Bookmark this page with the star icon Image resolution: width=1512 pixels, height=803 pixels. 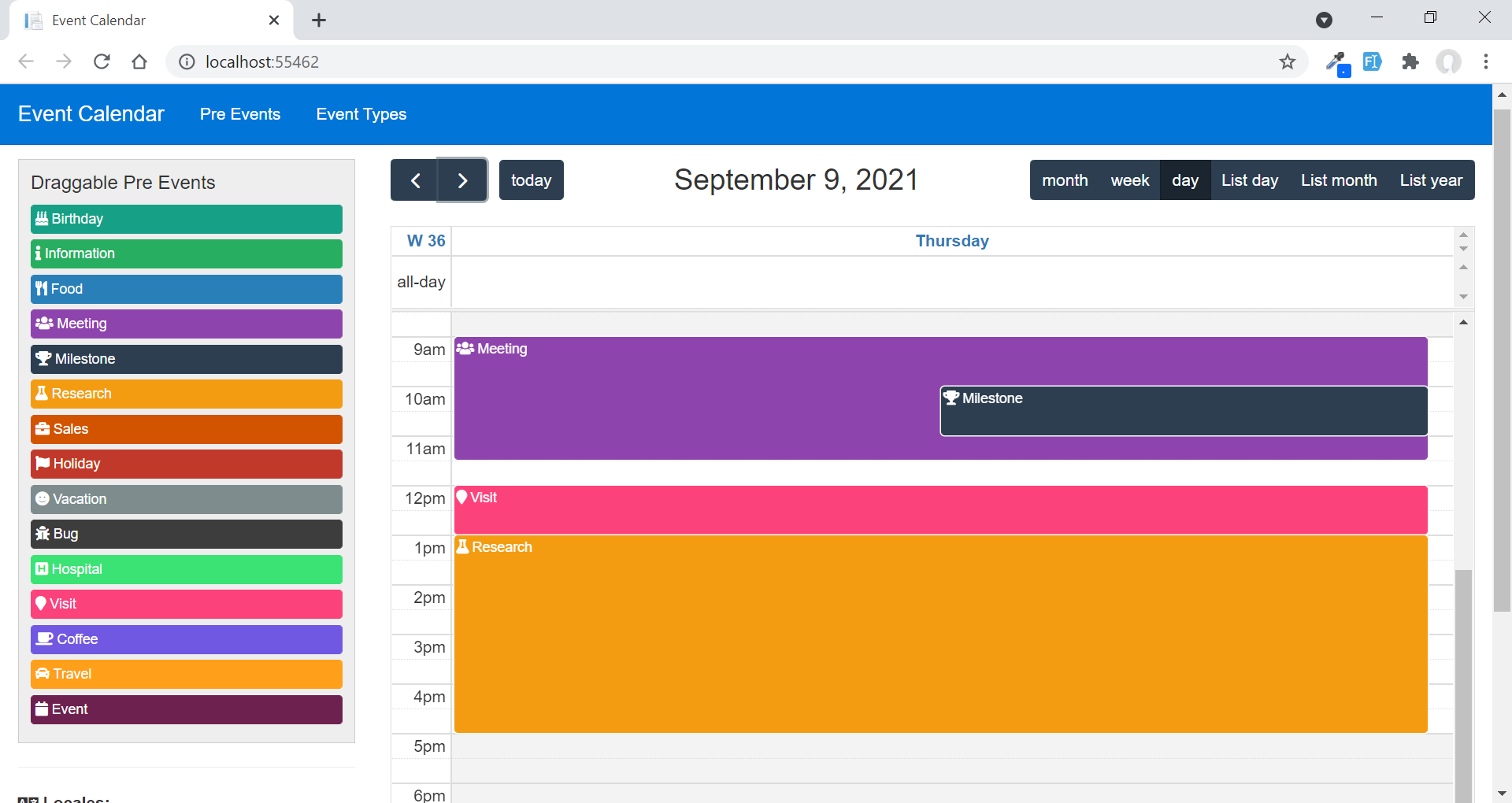1288,61
